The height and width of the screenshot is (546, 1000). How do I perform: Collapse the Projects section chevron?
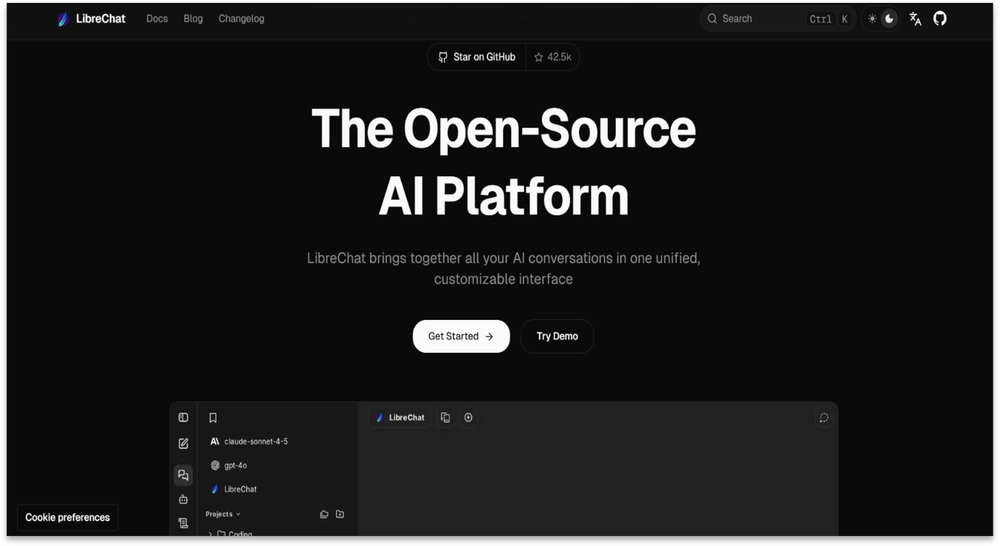[239, 514]
